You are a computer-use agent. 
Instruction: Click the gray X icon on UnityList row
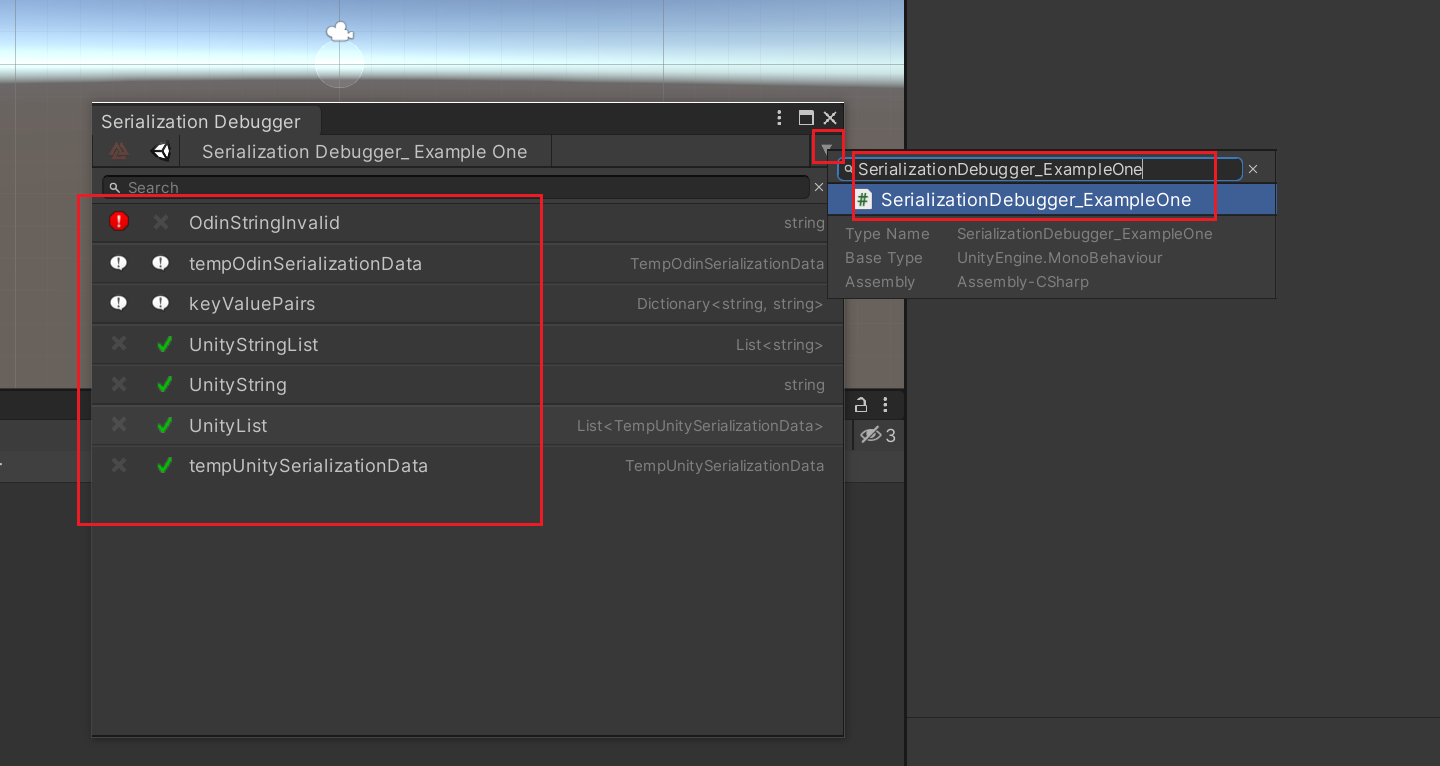[x=119, y=425]
